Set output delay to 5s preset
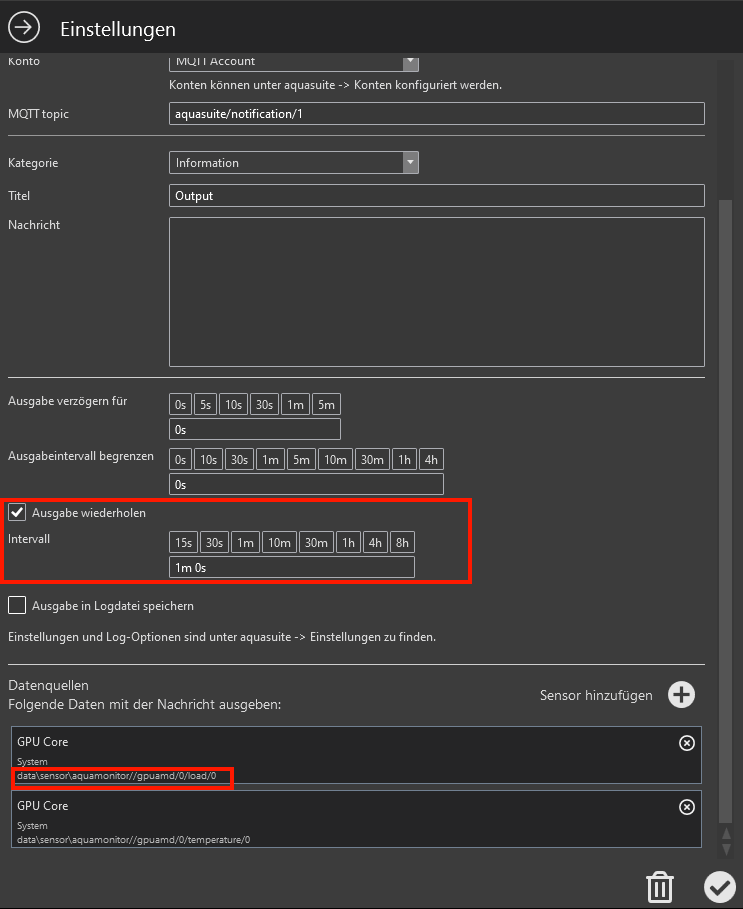743x909 pixels. tap(205, 405)
